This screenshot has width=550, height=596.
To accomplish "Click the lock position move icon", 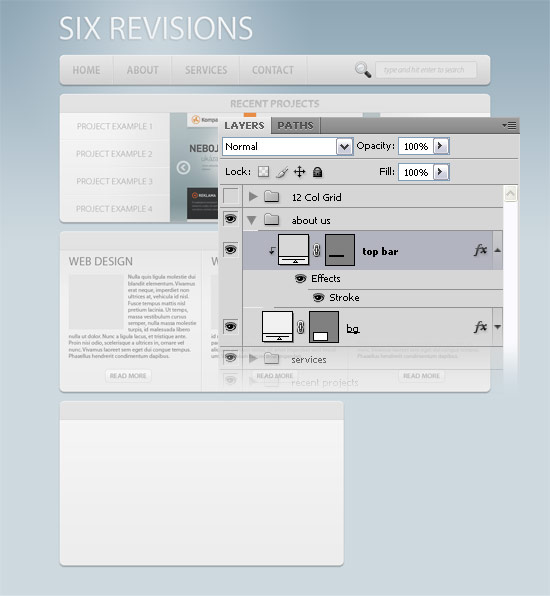I will point(300,172).
